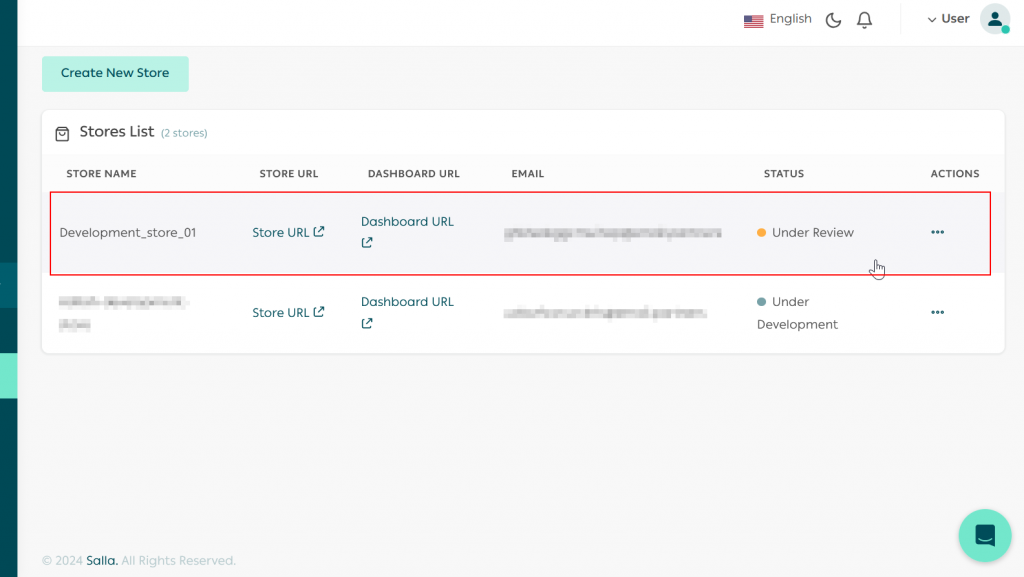Open Store URL for Under Development store

point(288,313)
